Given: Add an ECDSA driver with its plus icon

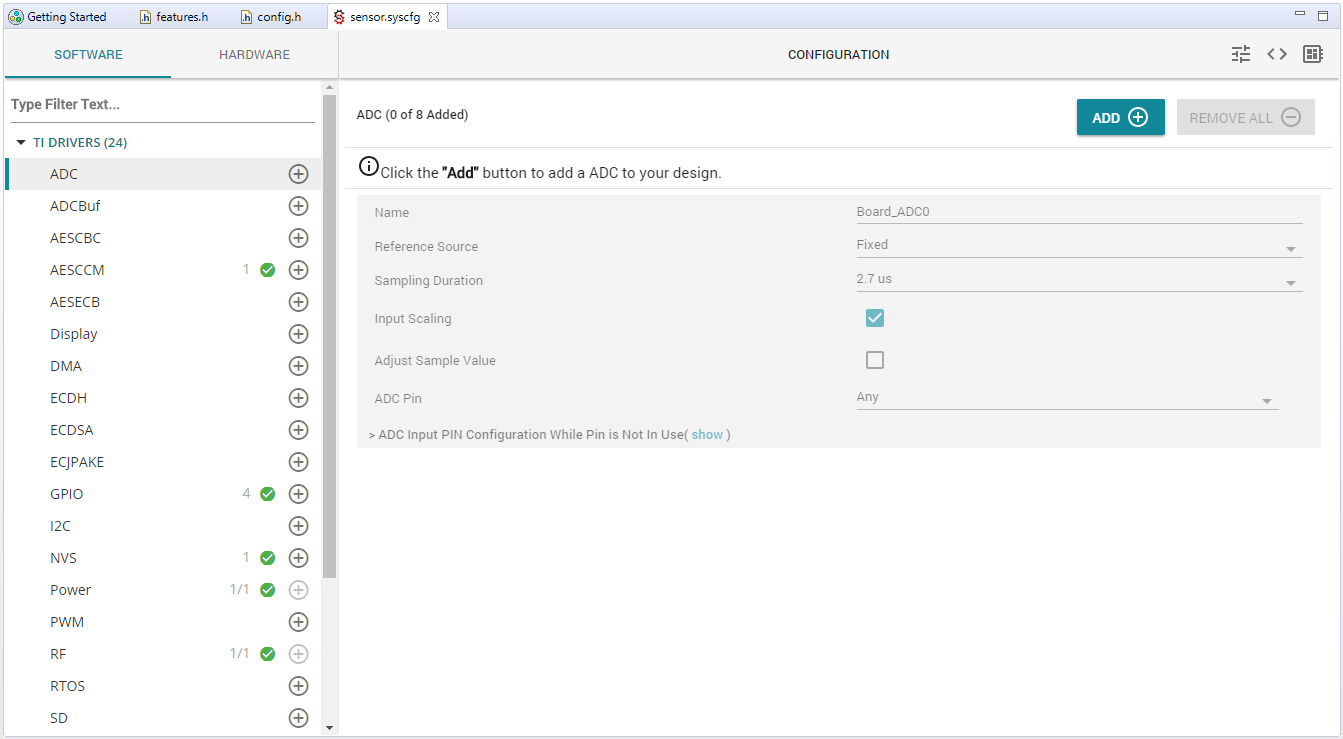Looking at the screenshot, I should pos(298,430).
